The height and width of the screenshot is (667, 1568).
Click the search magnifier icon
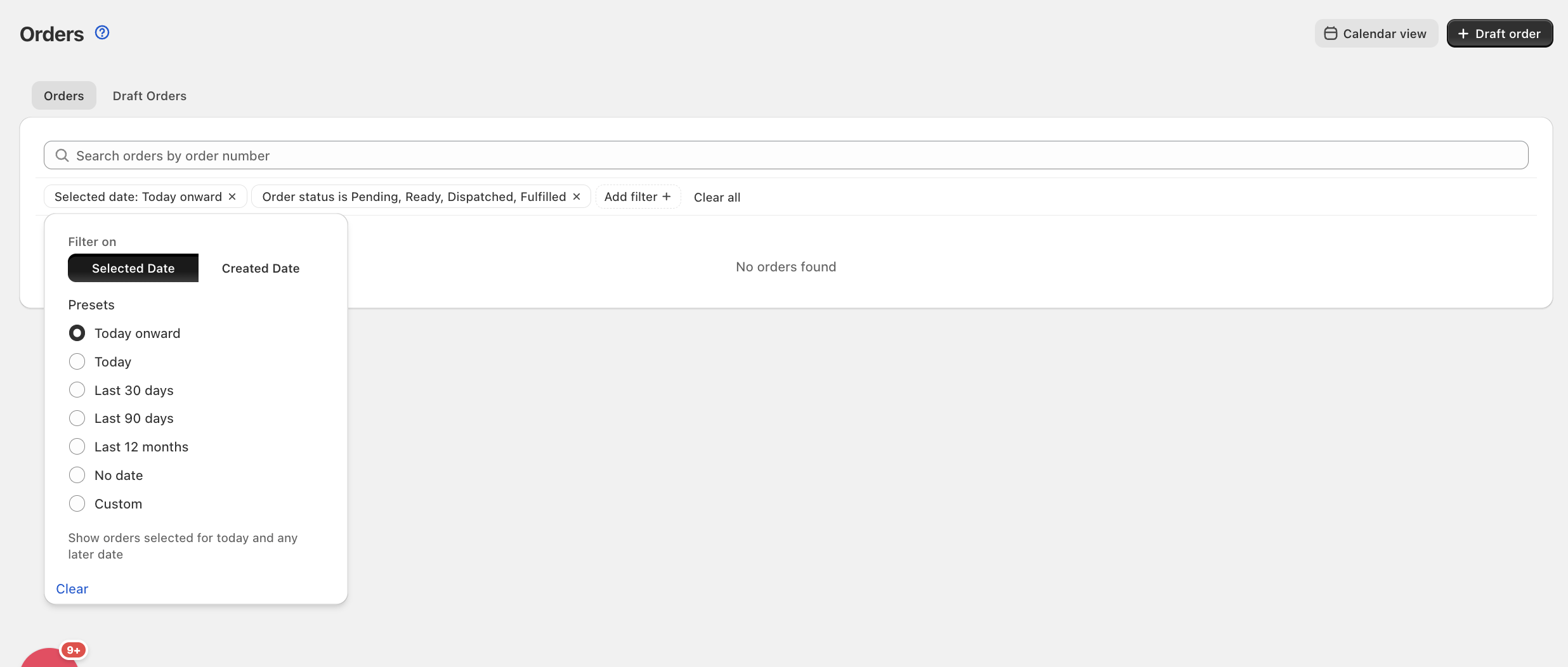pyautogui.click(x=62, y=155)
